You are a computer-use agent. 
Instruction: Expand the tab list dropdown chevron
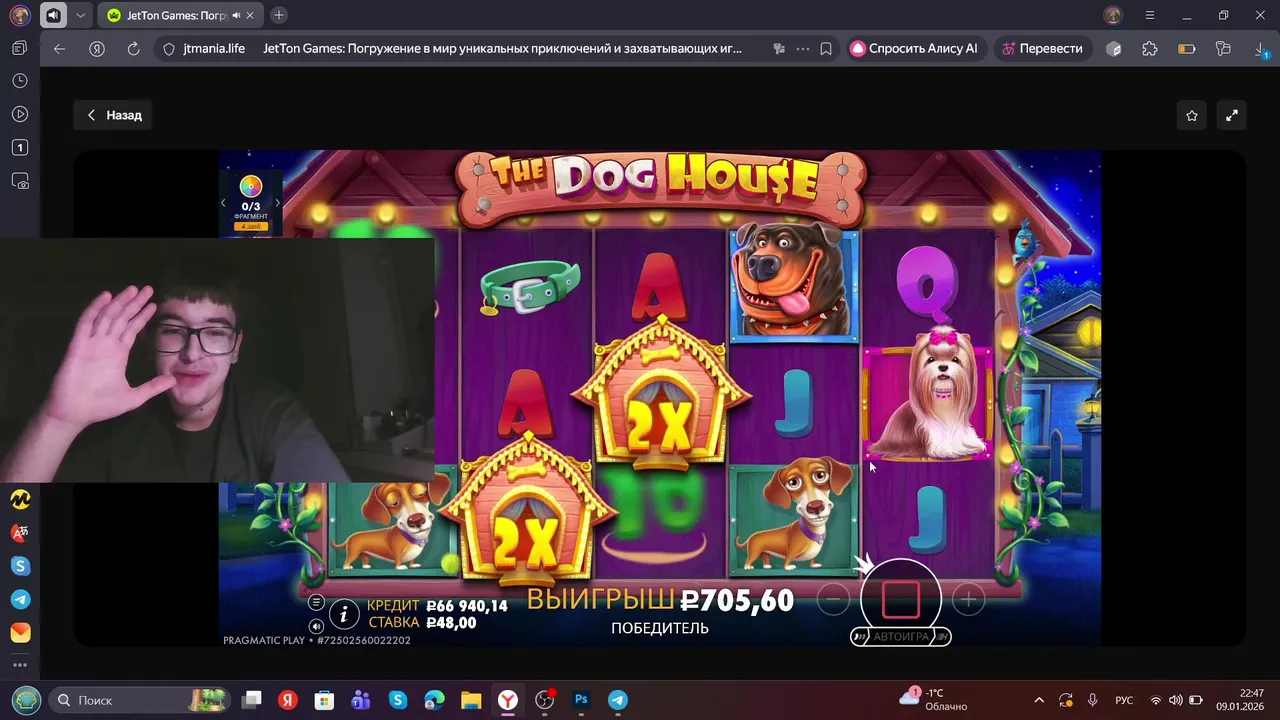click(x=81, y=15)
